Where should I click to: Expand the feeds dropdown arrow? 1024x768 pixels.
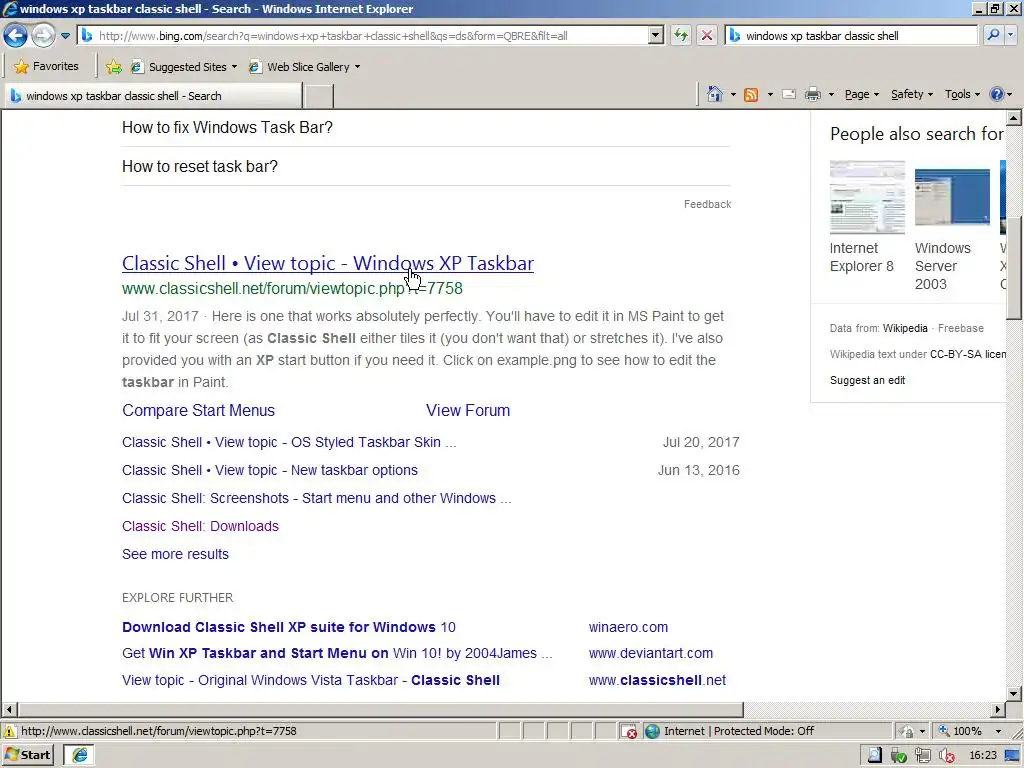click(770, 95)
